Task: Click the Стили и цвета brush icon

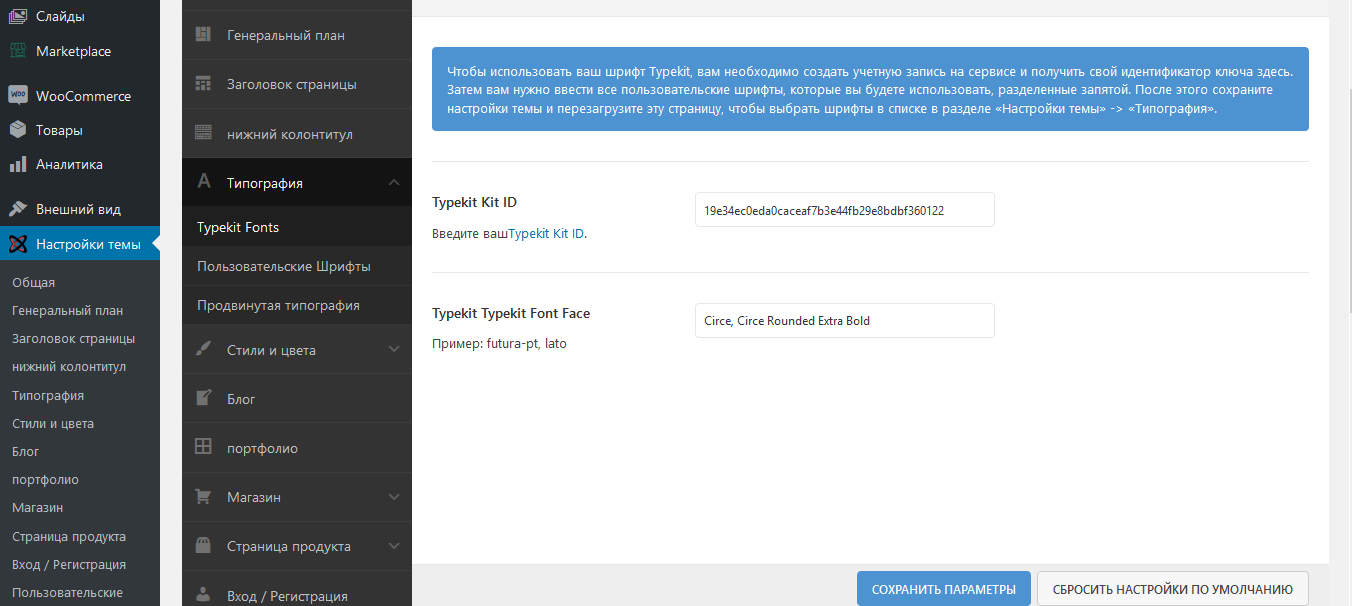Action: (204, 349)
